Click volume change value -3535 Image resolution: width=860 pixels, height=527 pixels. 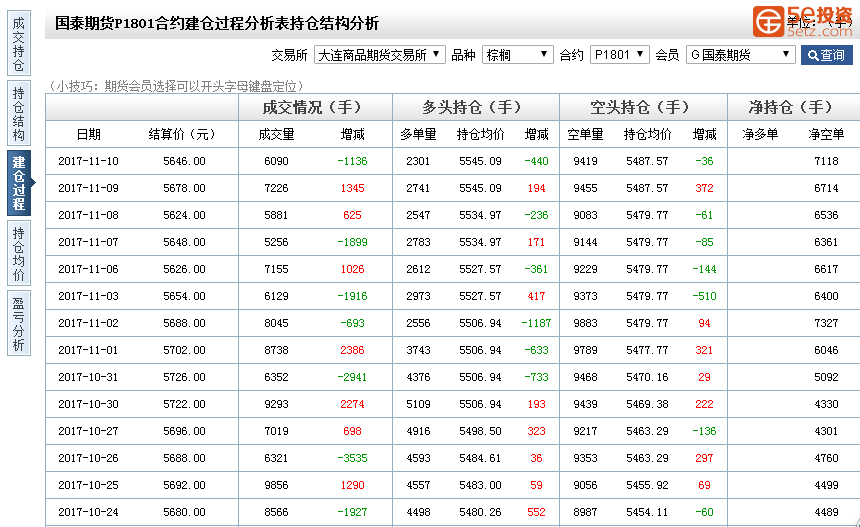[x=352, y=458]
